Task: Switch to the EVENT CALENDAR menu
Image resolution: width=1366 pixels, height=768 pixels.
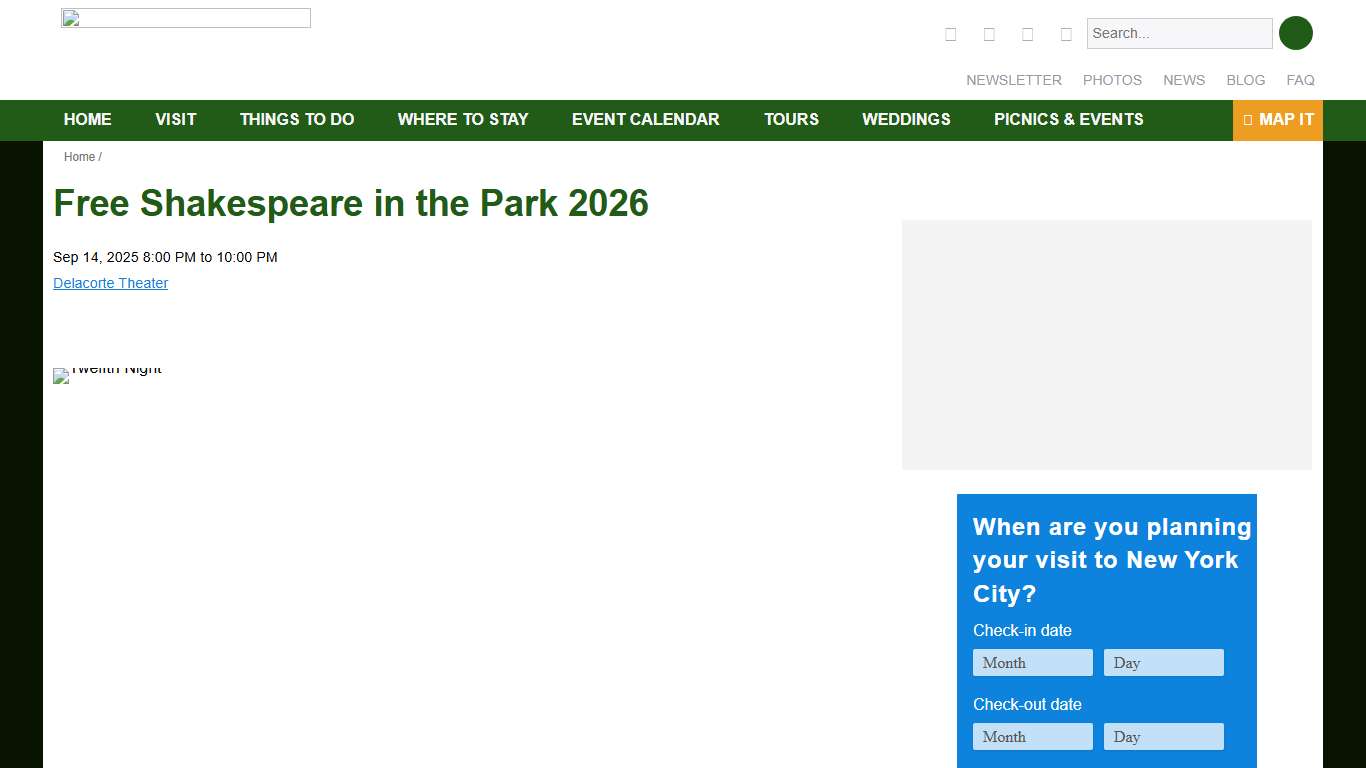Action: pyautogui.click(x=645, y=120)
